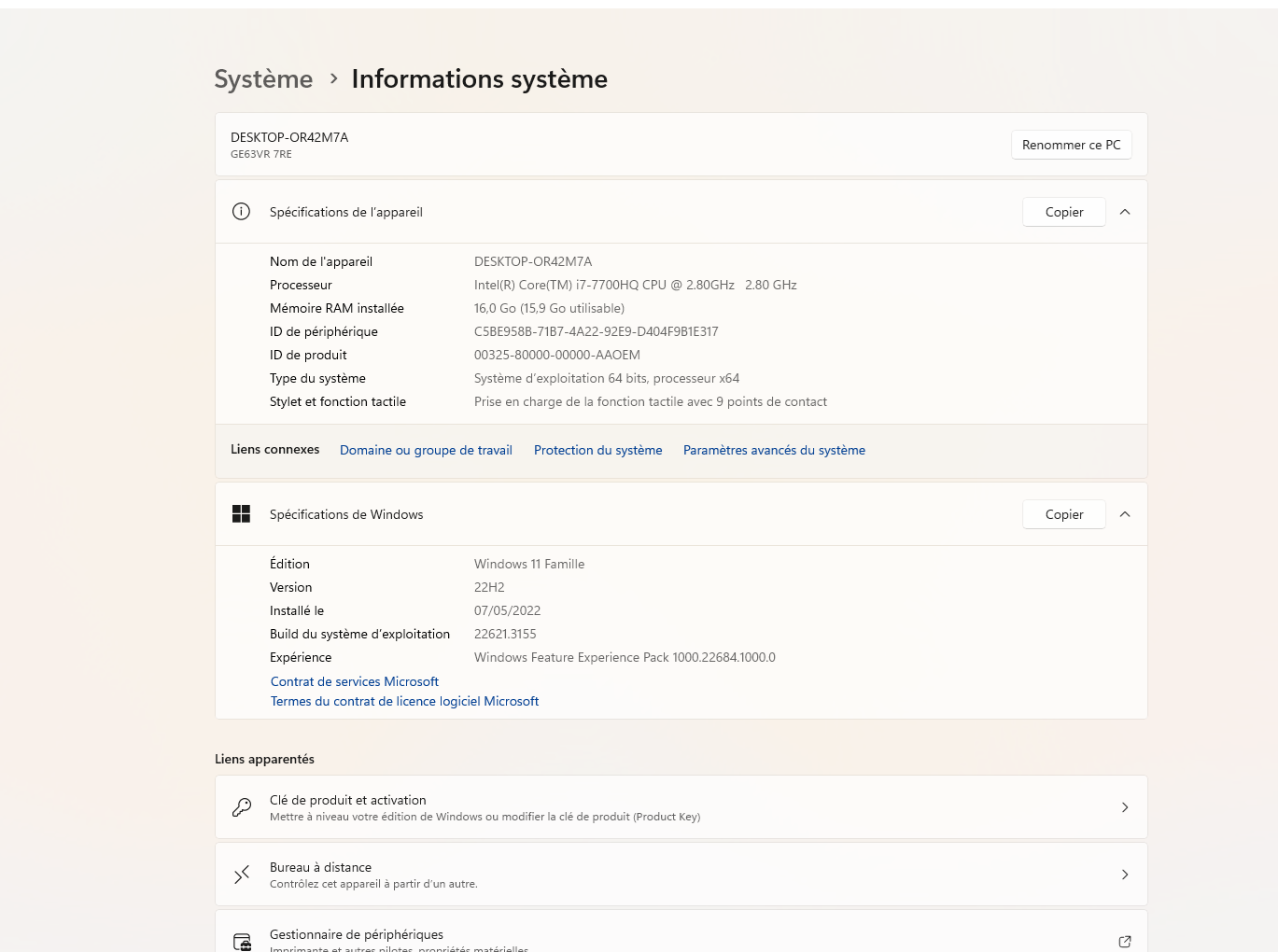Click the Gestionnaire de périphériques icon
This screenshot has width=1278, height=952.
pyautogui.click(x=243, y=941)
